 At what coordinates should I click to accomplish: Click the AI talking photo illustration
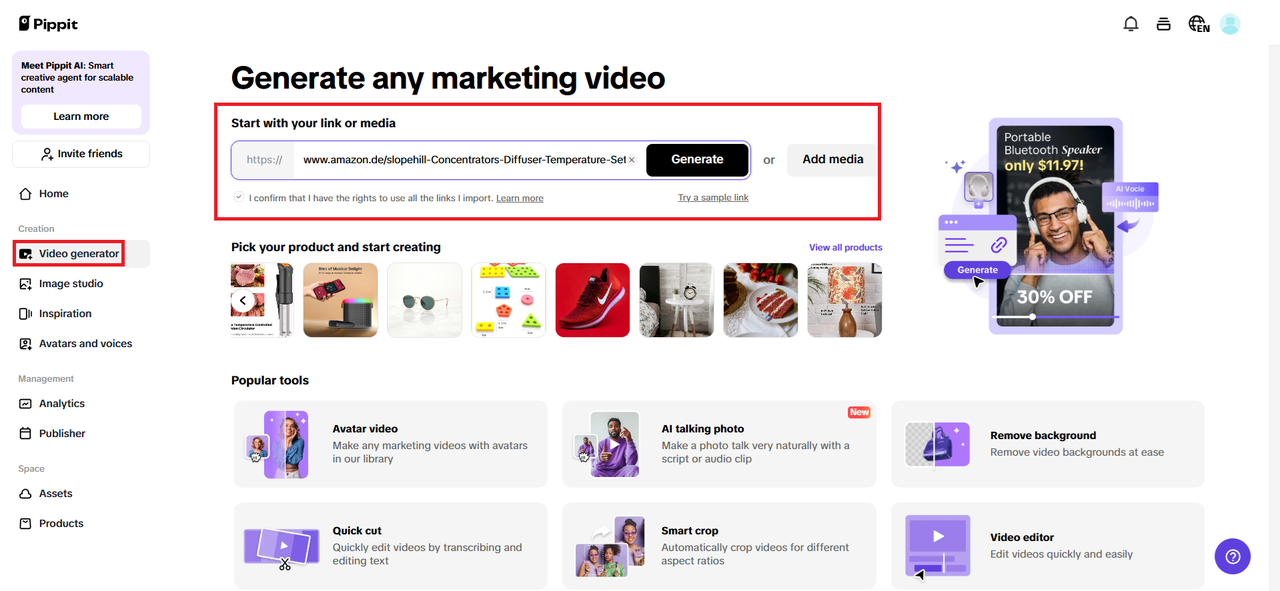click(x=606, y=444)
